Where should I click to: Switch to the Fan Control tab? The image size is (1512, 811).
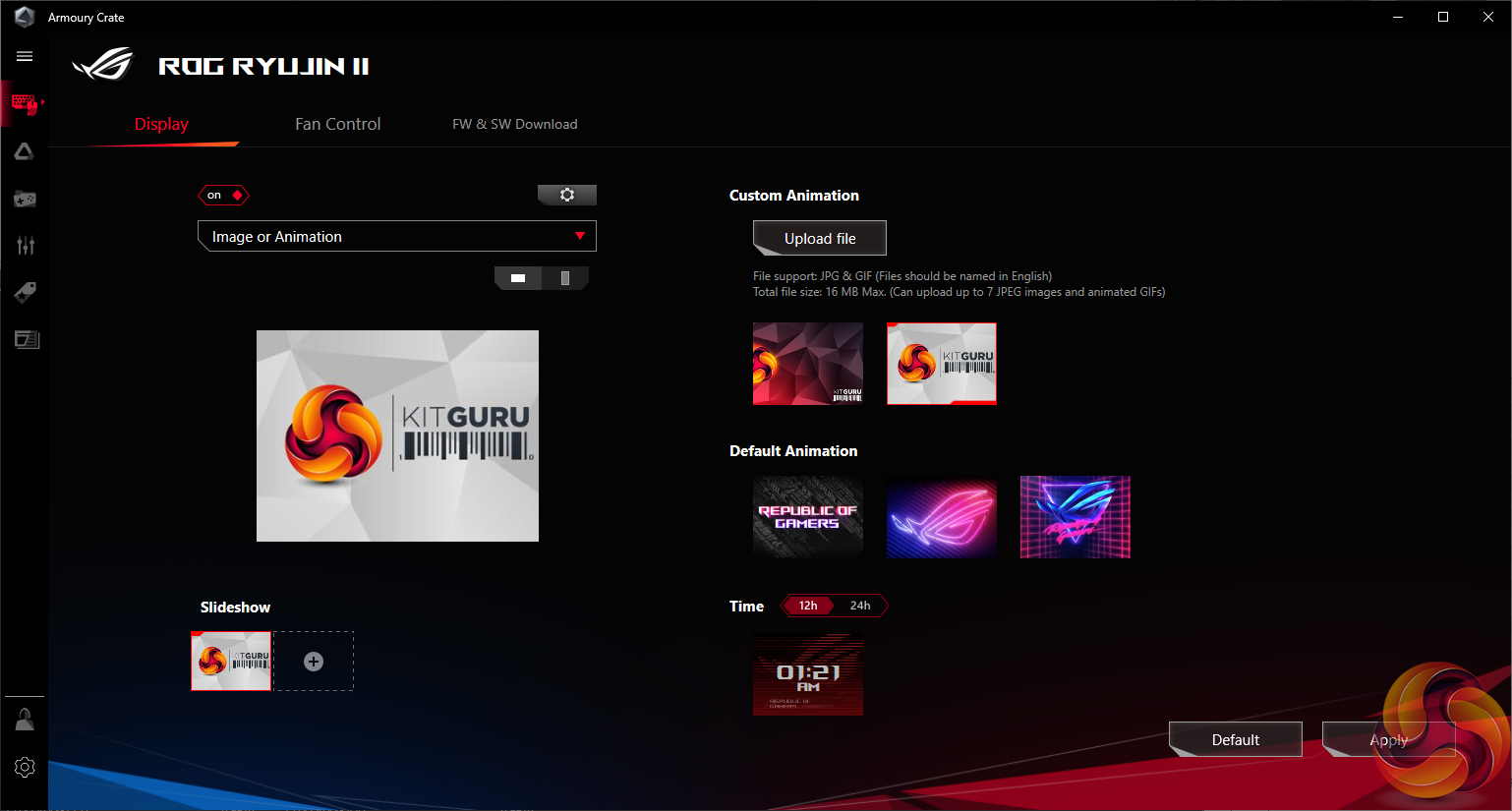[x=338, y=124]
